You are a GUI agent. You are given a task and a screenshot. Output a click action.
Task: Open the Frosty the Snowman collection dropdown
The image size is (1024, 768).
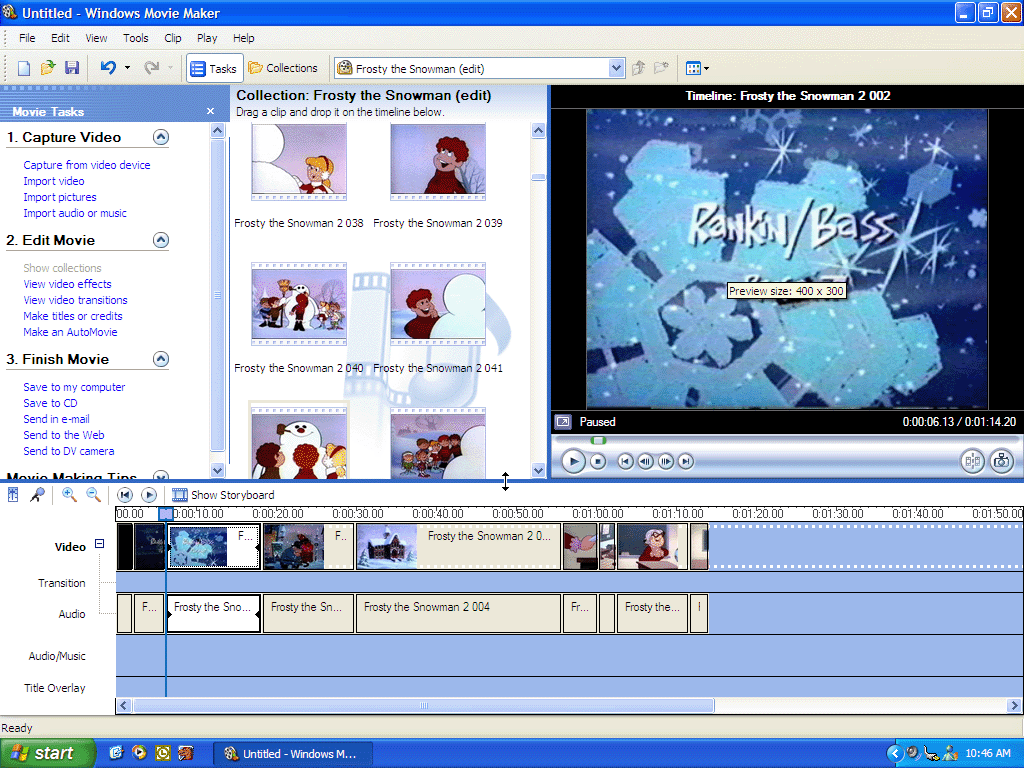[616, 69]
